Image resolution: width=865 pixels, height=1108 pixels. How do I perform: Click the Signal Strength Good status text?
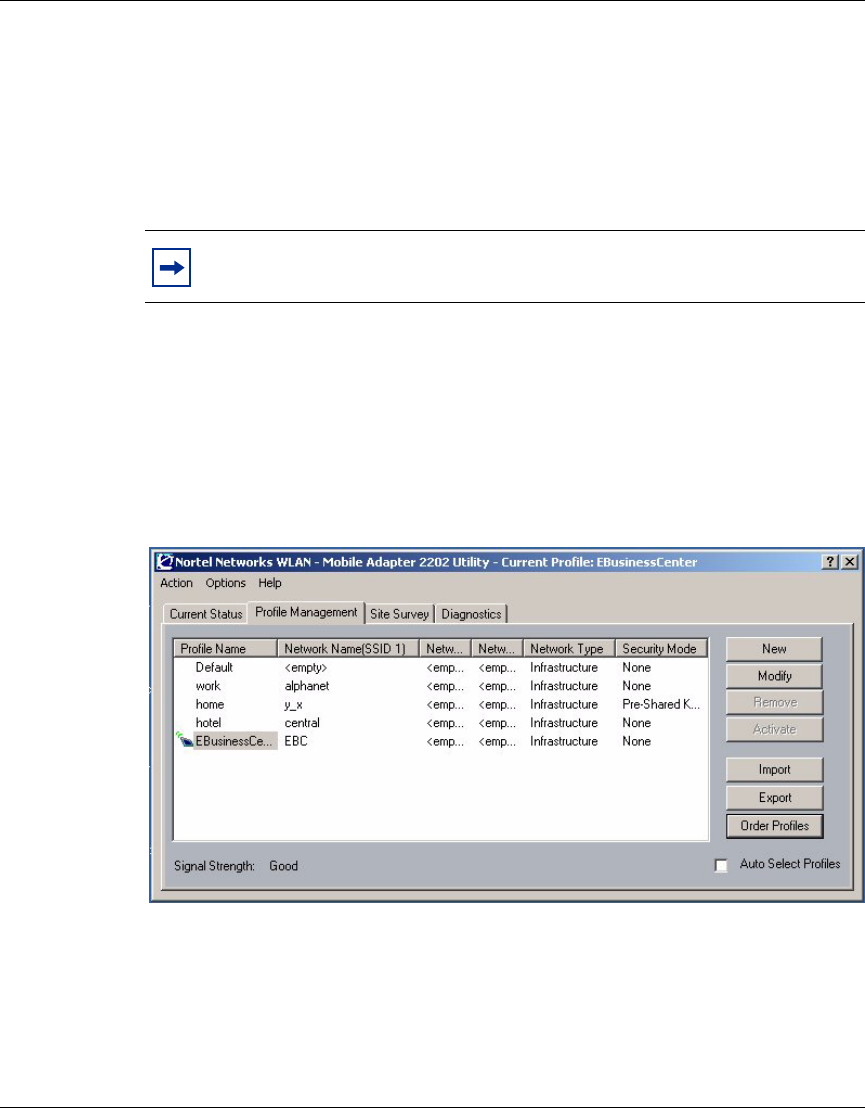[236, 866]
